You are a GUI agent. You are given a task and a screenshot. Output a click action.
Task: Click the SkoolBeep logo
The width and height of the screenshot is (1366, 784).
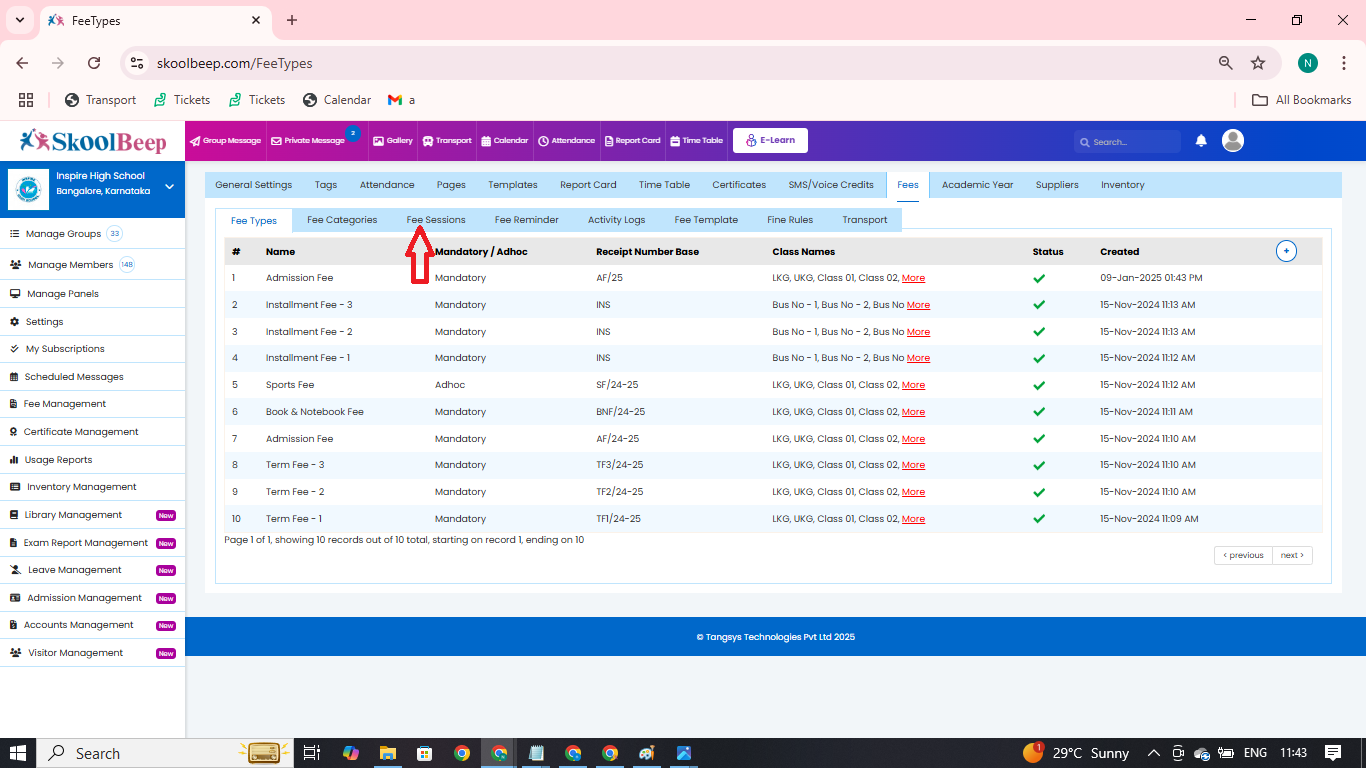point(93,141)
